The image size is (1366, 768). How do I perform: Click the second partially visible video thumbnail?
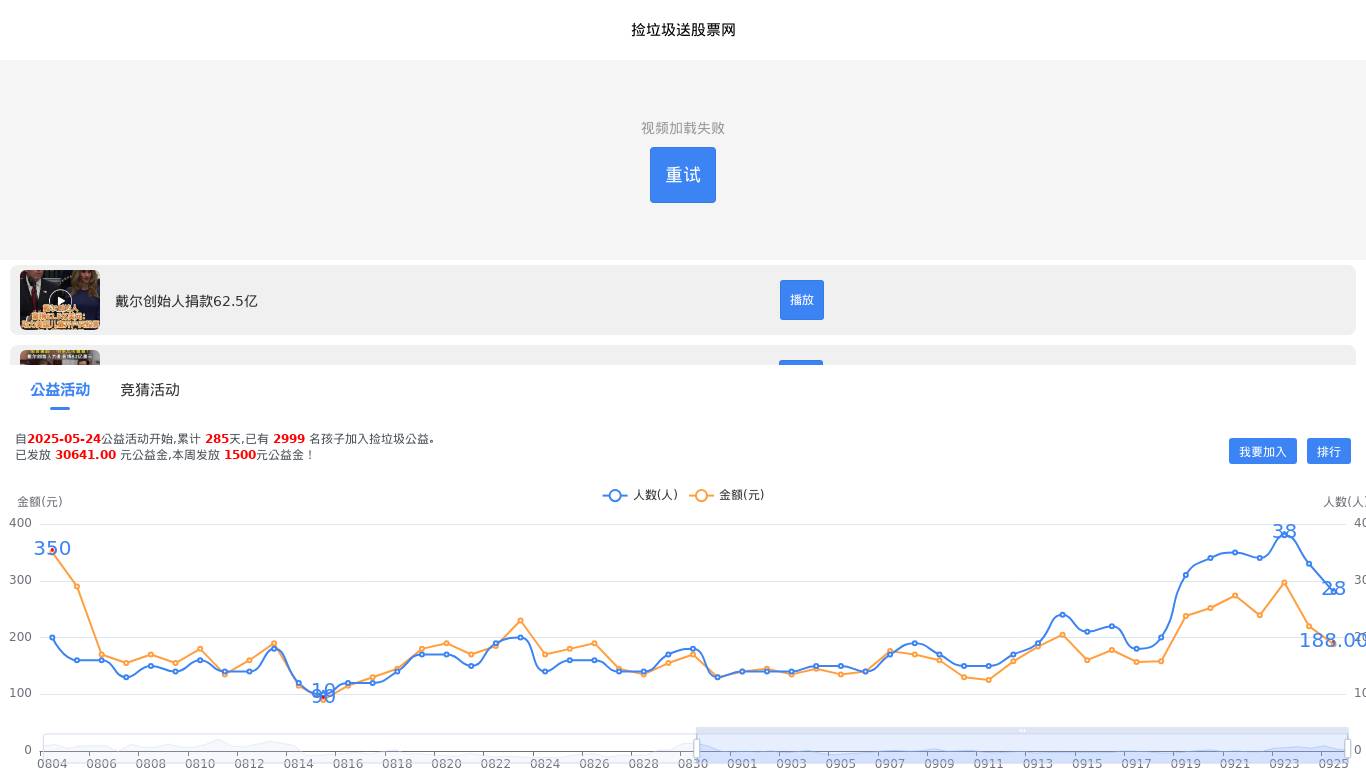(60, 357)
